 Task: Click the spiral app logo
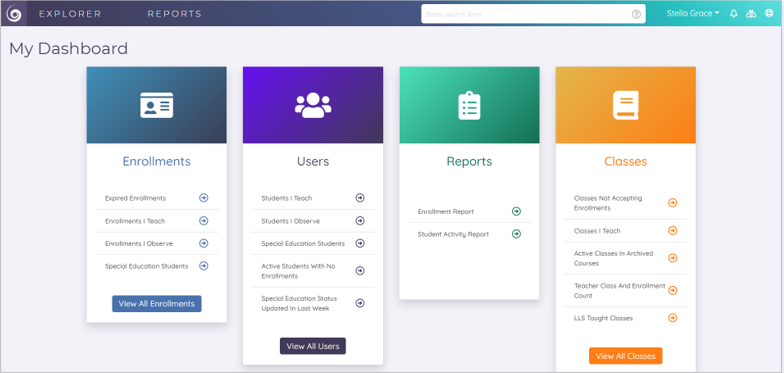point(14,14)
